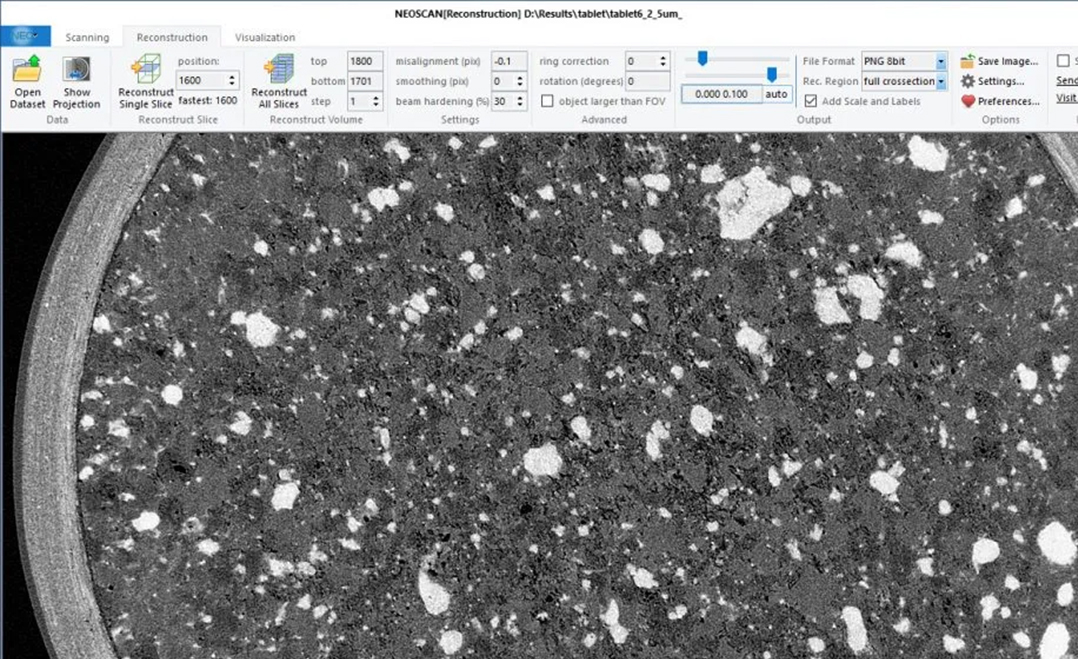Click the Save Image icon
The image size is (1078, 659).
(x=967, y=62)
